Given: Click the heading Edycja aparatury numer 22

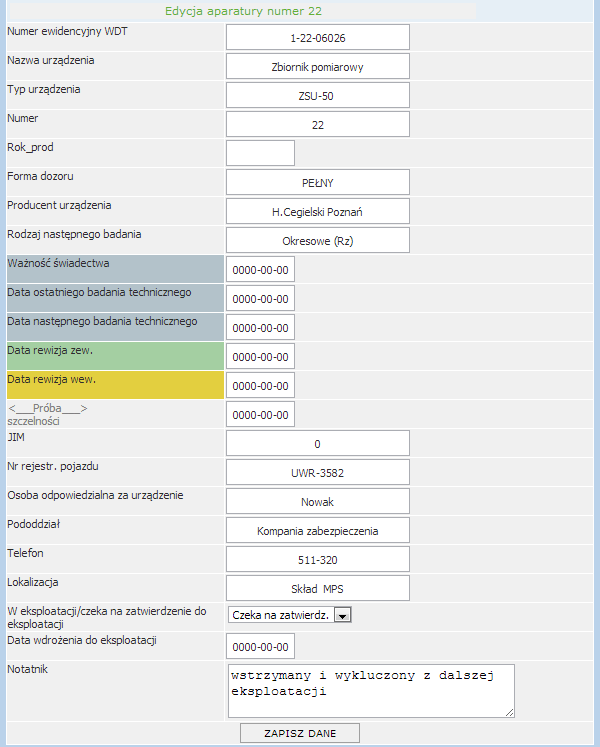Looking at the screenshot, I should point(243,11).
